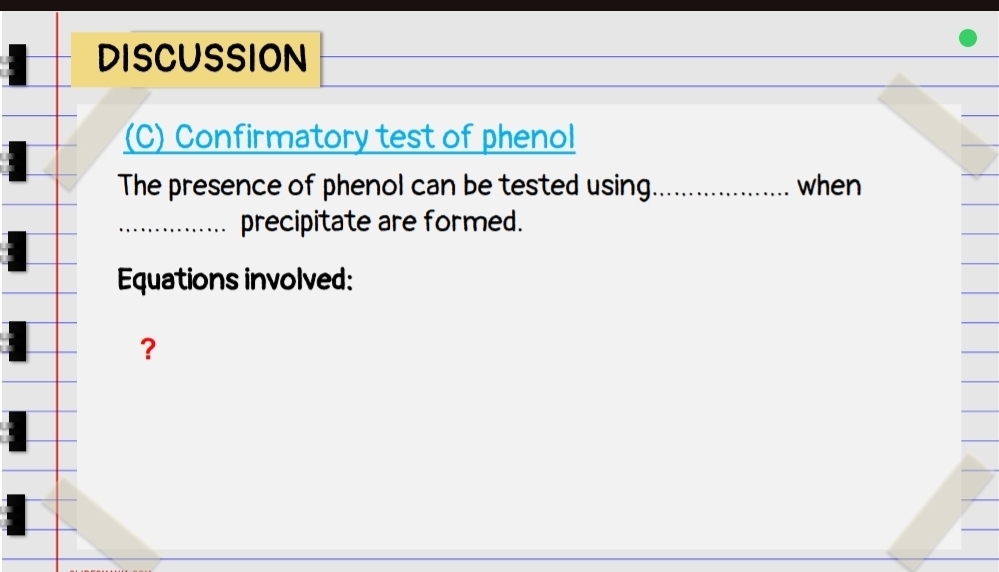The image size is (999, 572).
Task: Click the third binder ring from top
Action: 17,251
